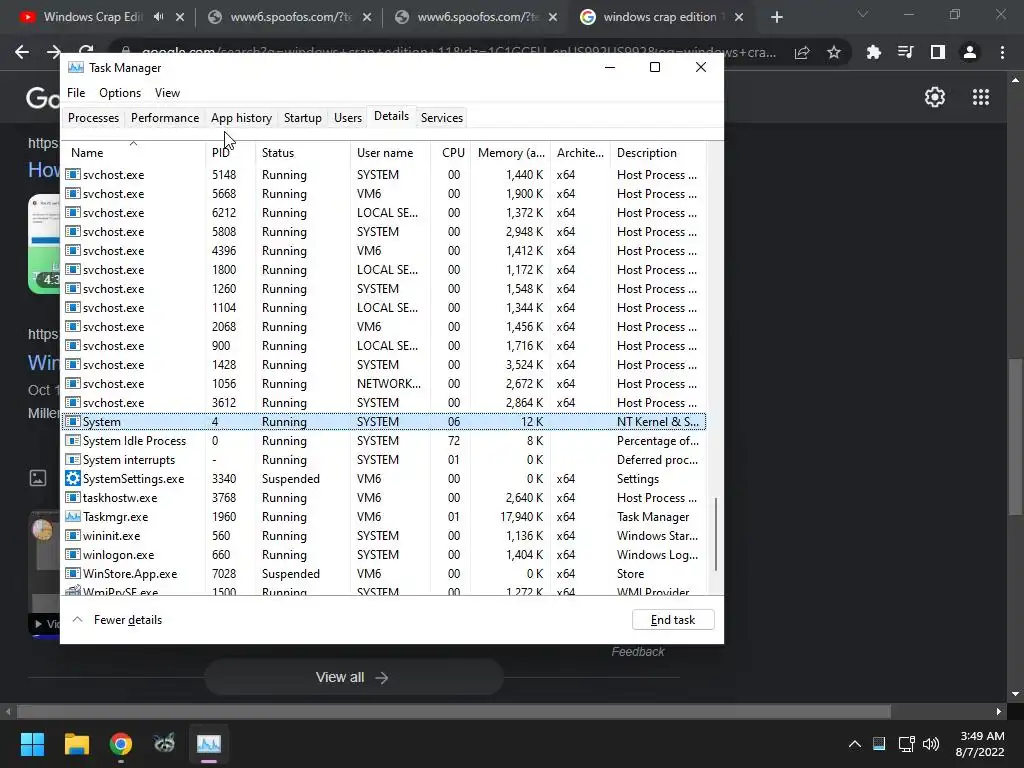Select svchost.exe with PID 5148

384,175
